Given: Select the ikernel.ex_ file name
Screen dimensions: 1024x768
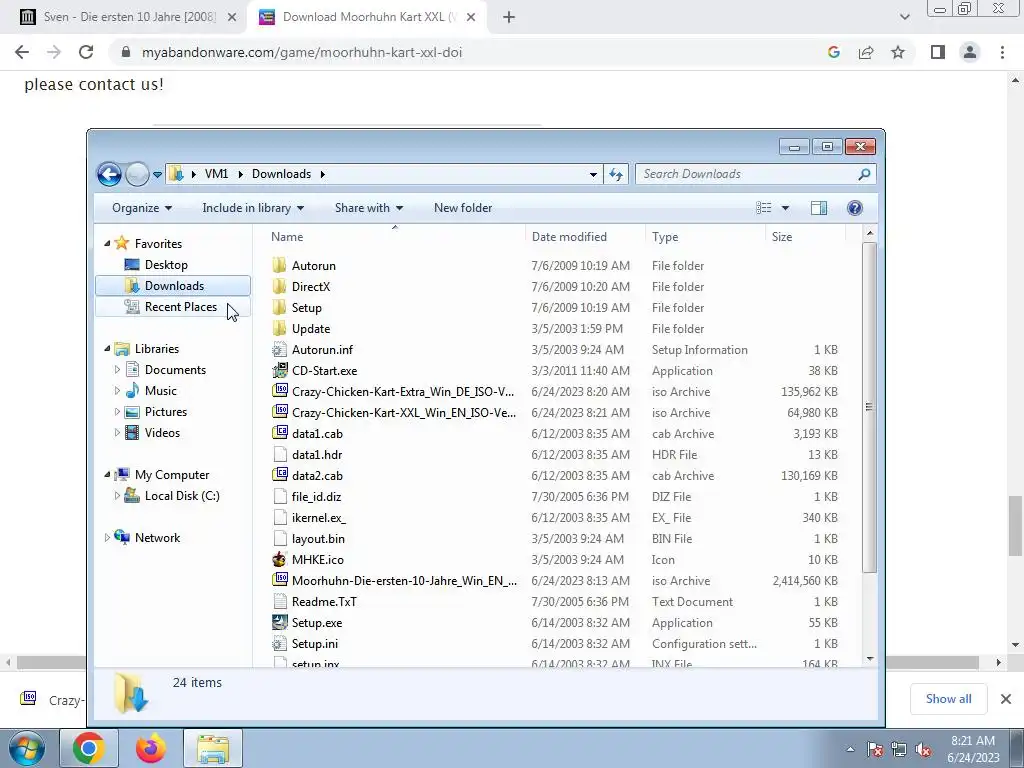Looking at the screenshot, I should click(319, 517).
